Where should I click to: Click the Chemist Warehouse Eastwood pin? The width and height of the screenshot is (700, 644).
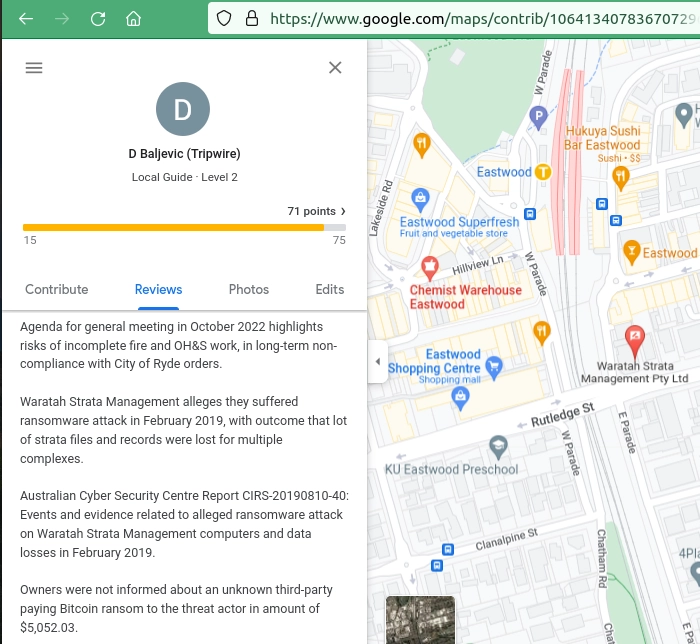(x=429, y=268)
